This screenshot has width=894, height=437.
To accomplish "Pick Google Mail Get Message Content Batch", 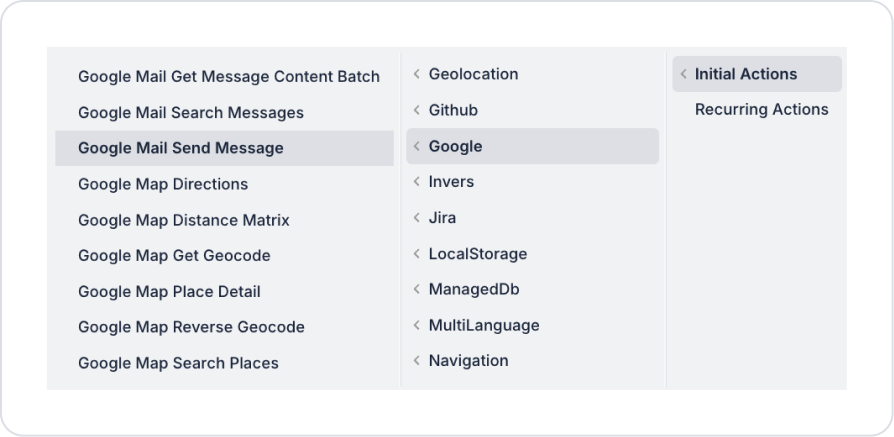I will coord(228,77).
